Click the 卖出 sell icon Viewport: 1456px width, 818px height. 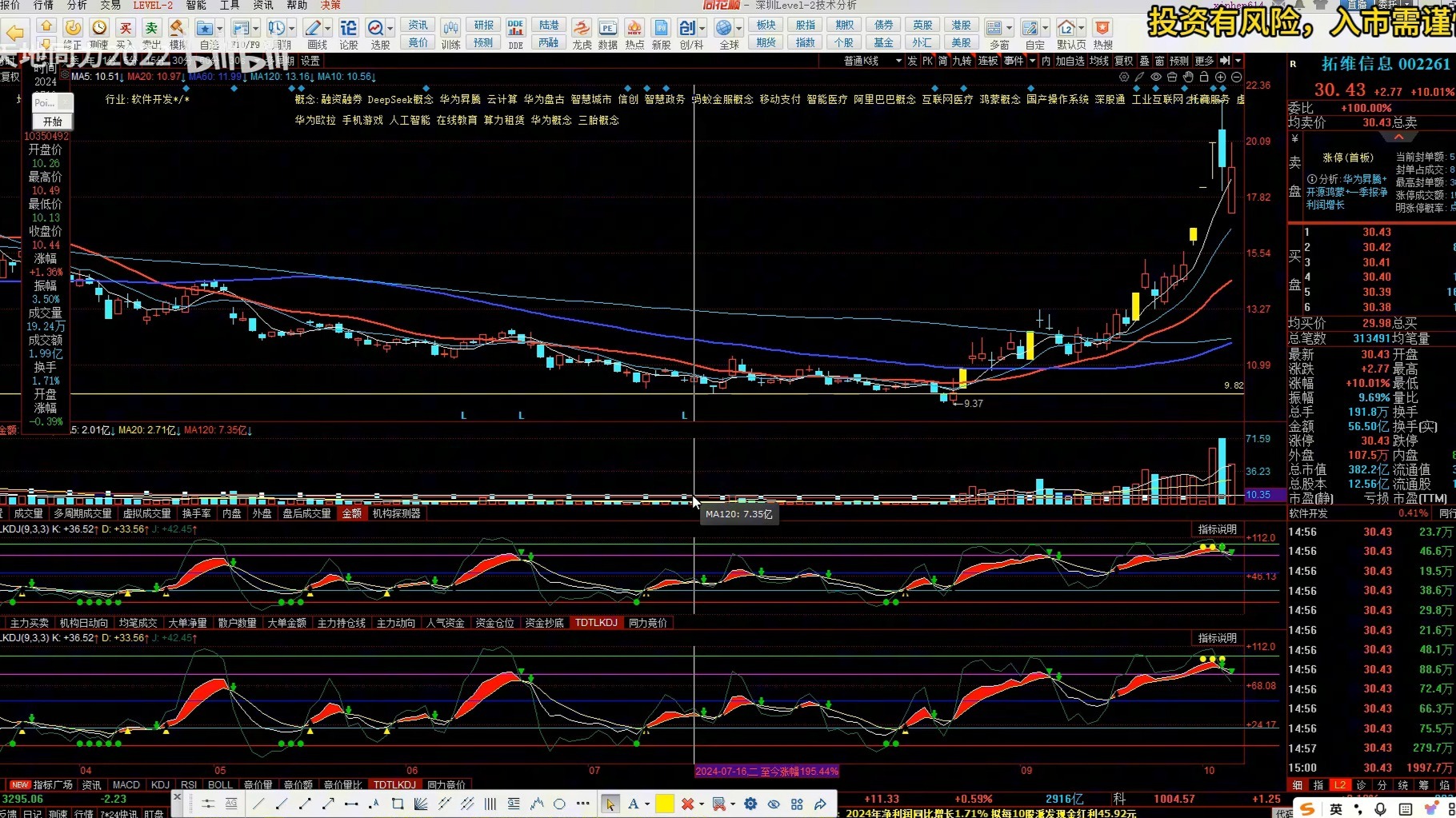click(x=150, y=29)
